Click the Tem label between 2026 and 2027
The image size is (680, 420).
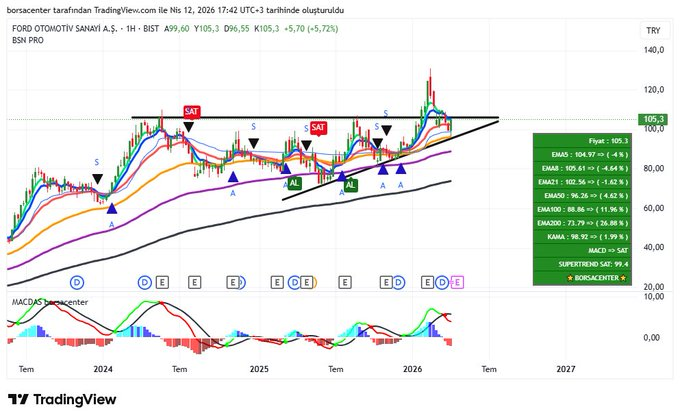coord(489,369)
